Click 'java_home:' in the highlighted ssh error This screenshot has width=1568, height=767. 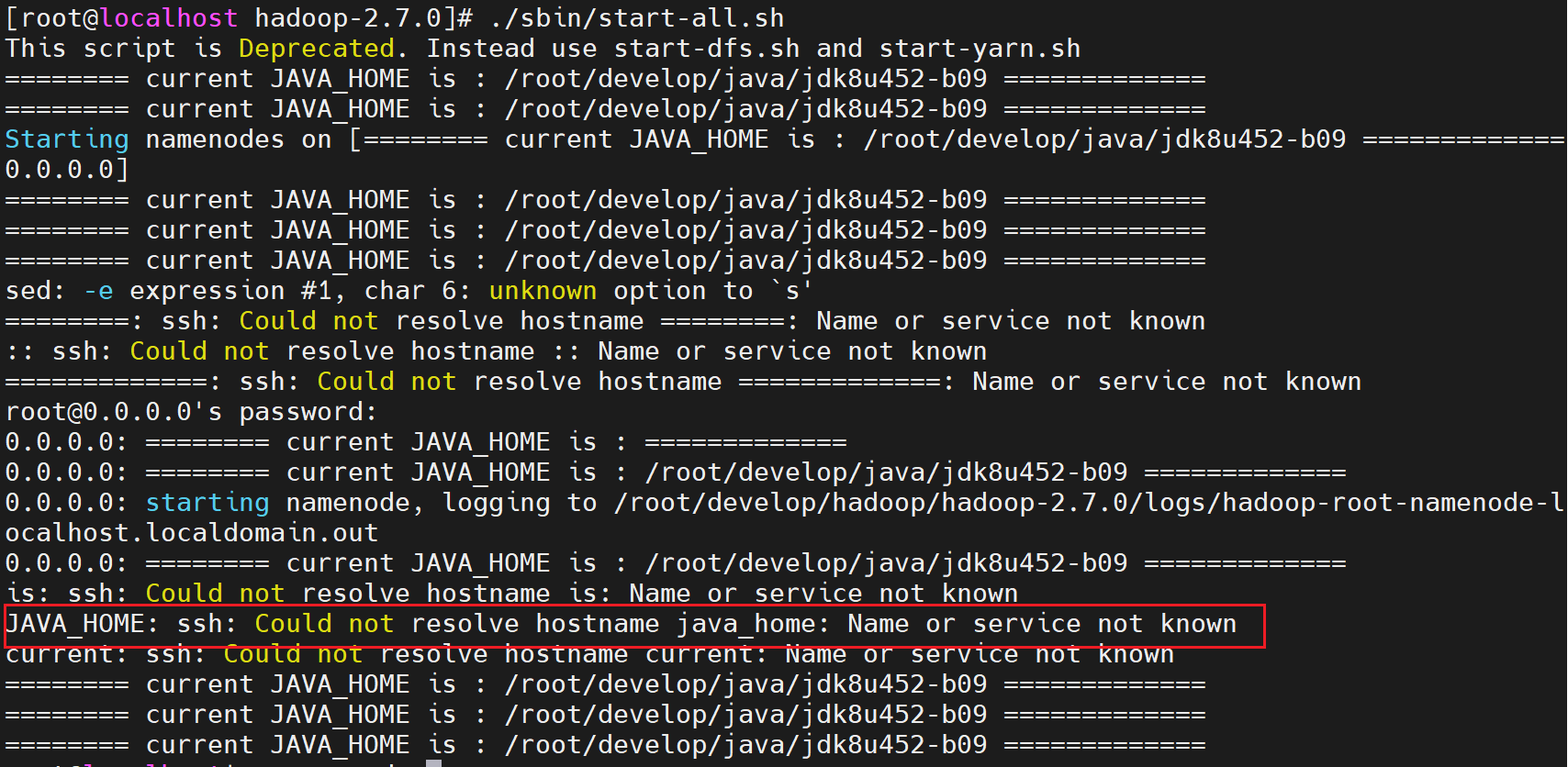click(x=754, y=624)
